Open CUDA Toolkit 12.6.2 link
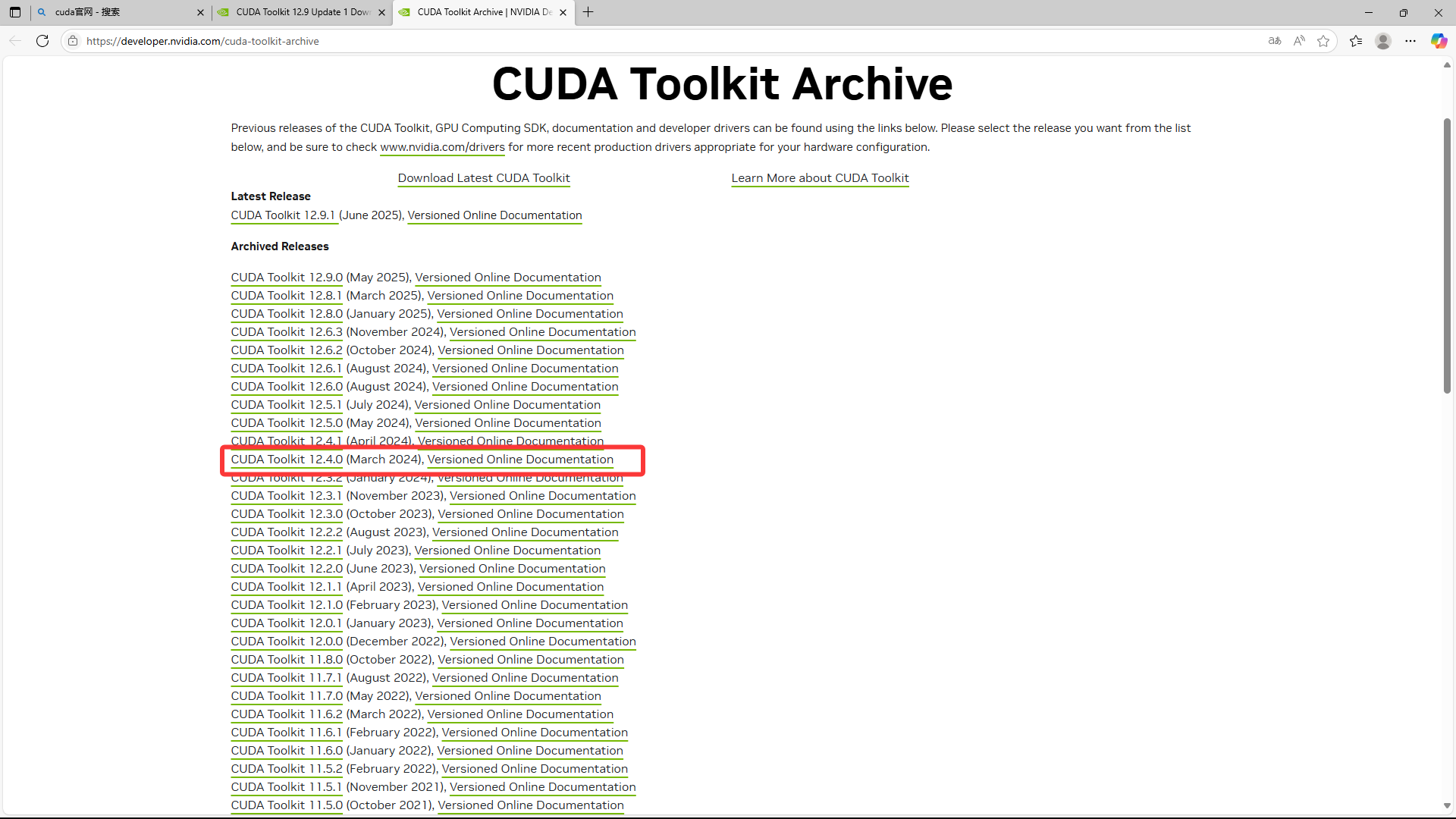 coord(287,350)
